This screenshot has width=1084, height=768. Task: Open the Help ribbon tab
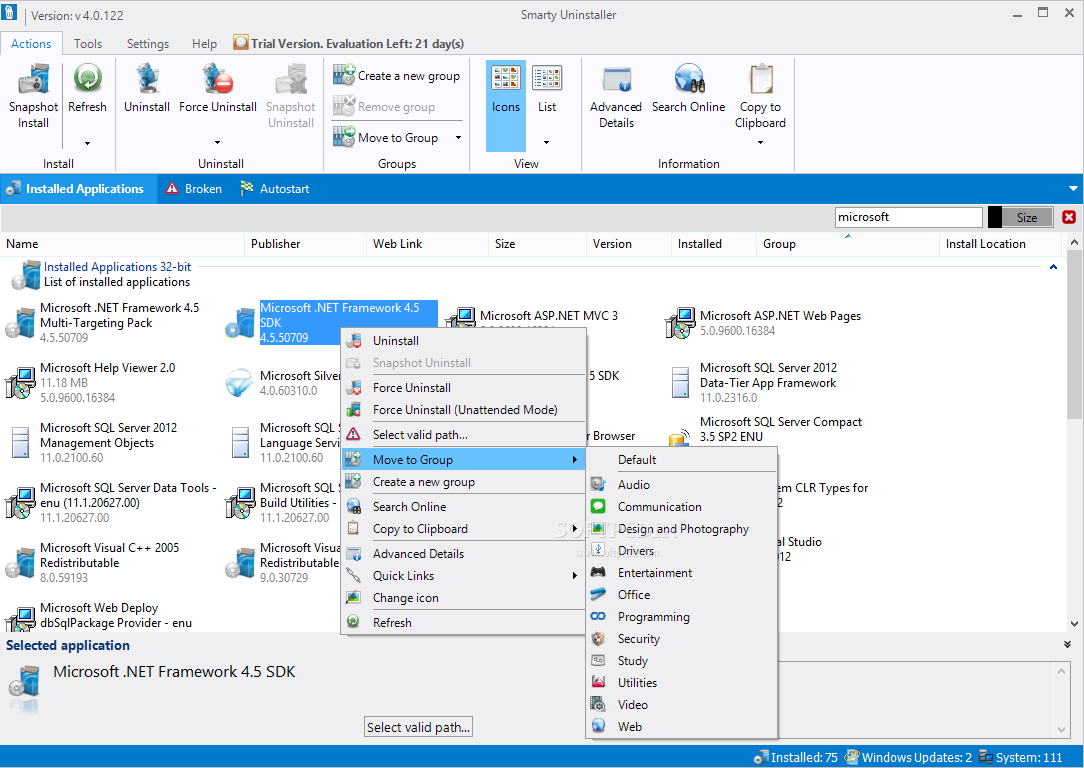[204, 44]
